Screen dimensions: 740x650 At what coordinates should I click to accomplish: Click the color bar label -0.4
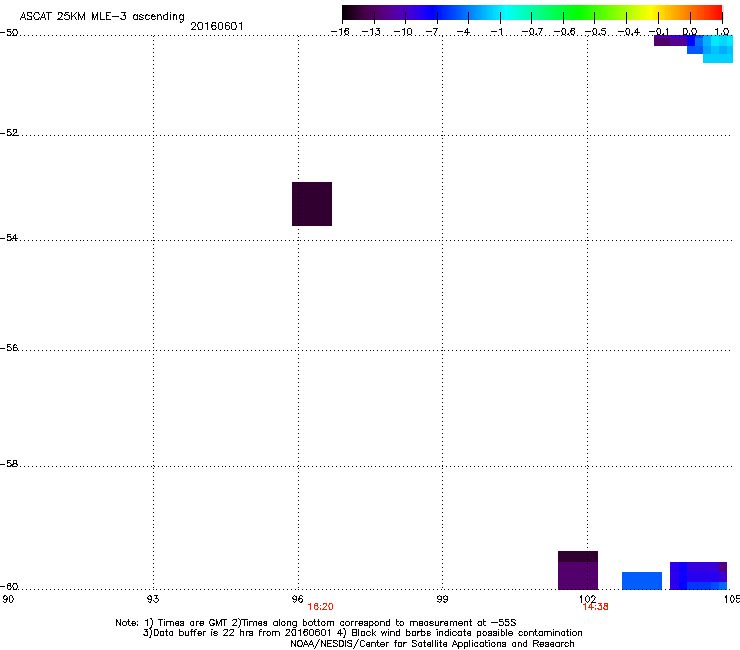point(629,32)
